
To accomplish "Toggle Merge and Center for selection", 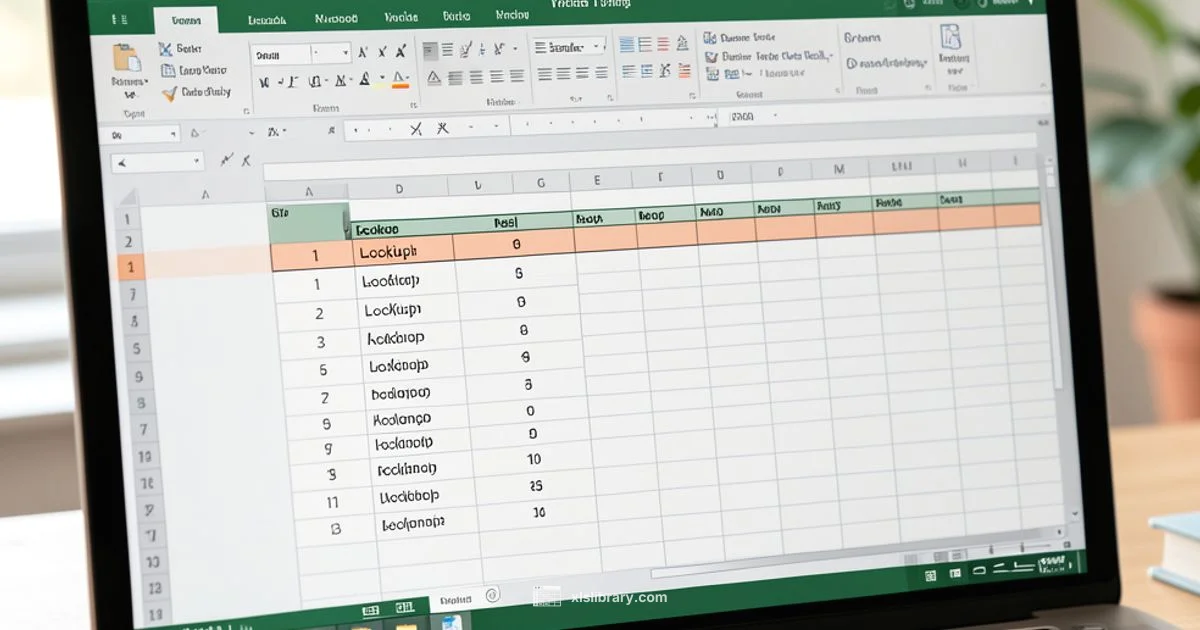I will [520, 78].
